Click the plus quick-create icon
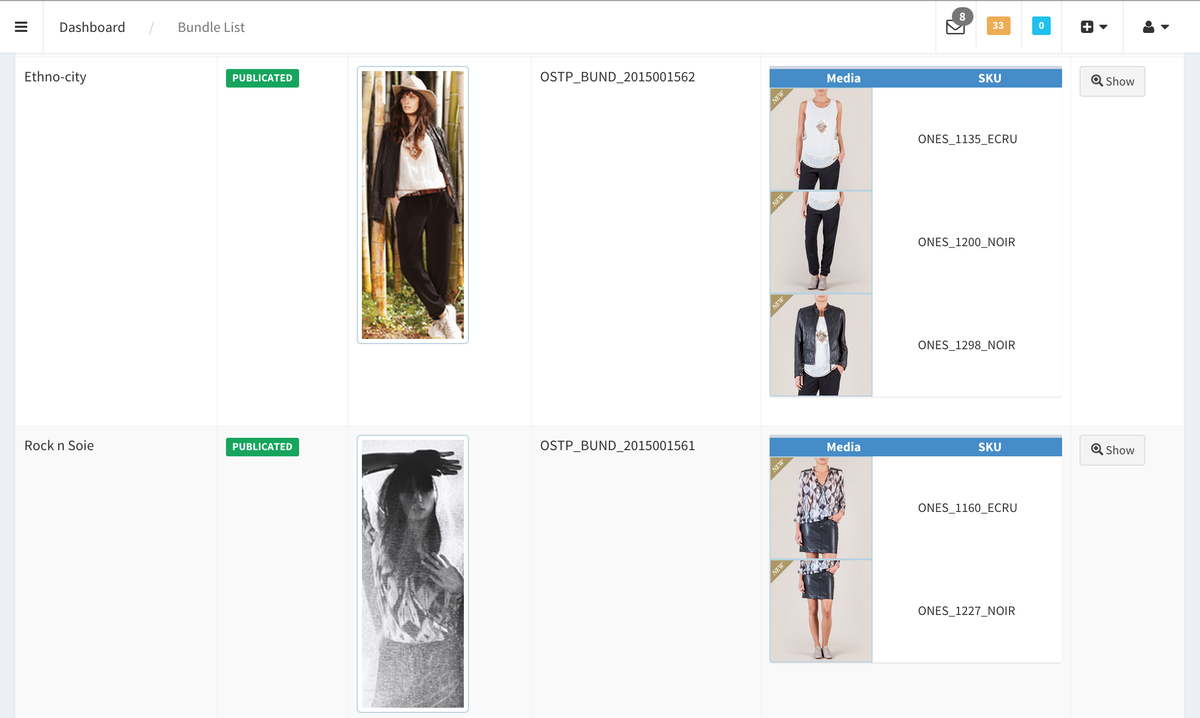This screenshot has height=718, width=1200. pos(1086,25)
